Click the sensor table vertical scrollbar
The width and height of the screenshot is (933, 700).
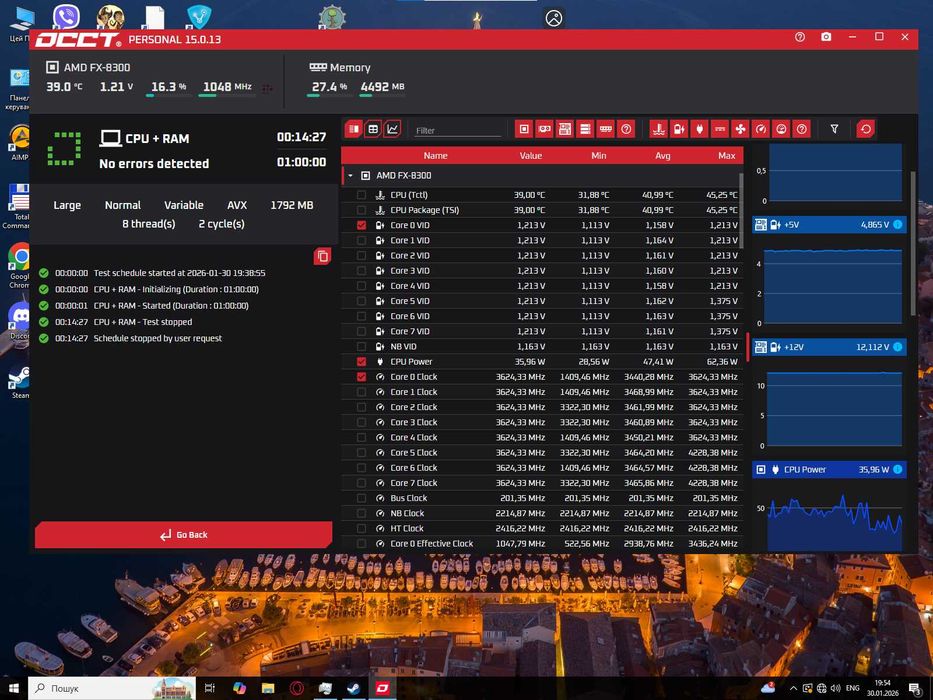click(741, 211)
